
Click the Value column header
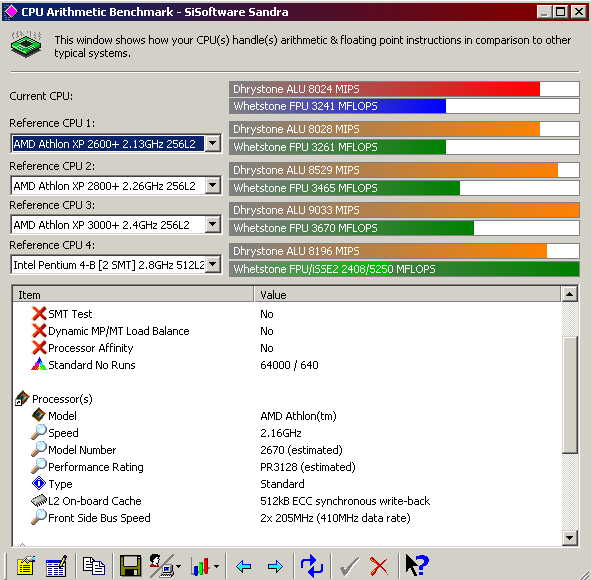407,295
